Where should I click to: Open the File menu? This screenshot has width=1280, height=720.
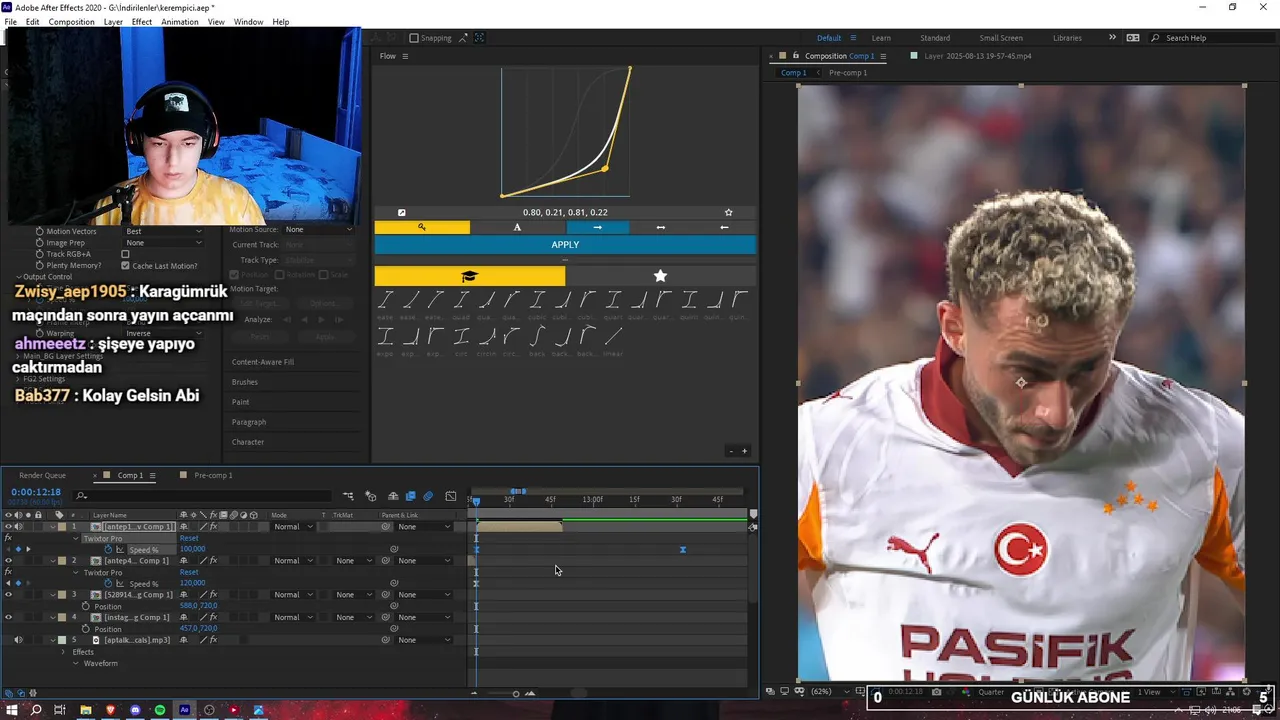(10, 21)
